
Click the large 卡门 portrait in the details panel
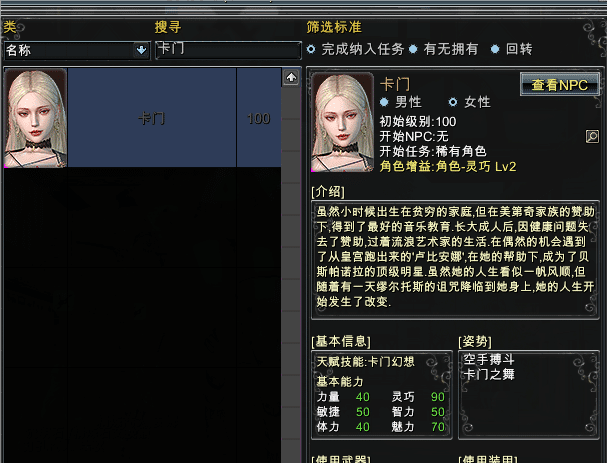(x=343, y=122)
